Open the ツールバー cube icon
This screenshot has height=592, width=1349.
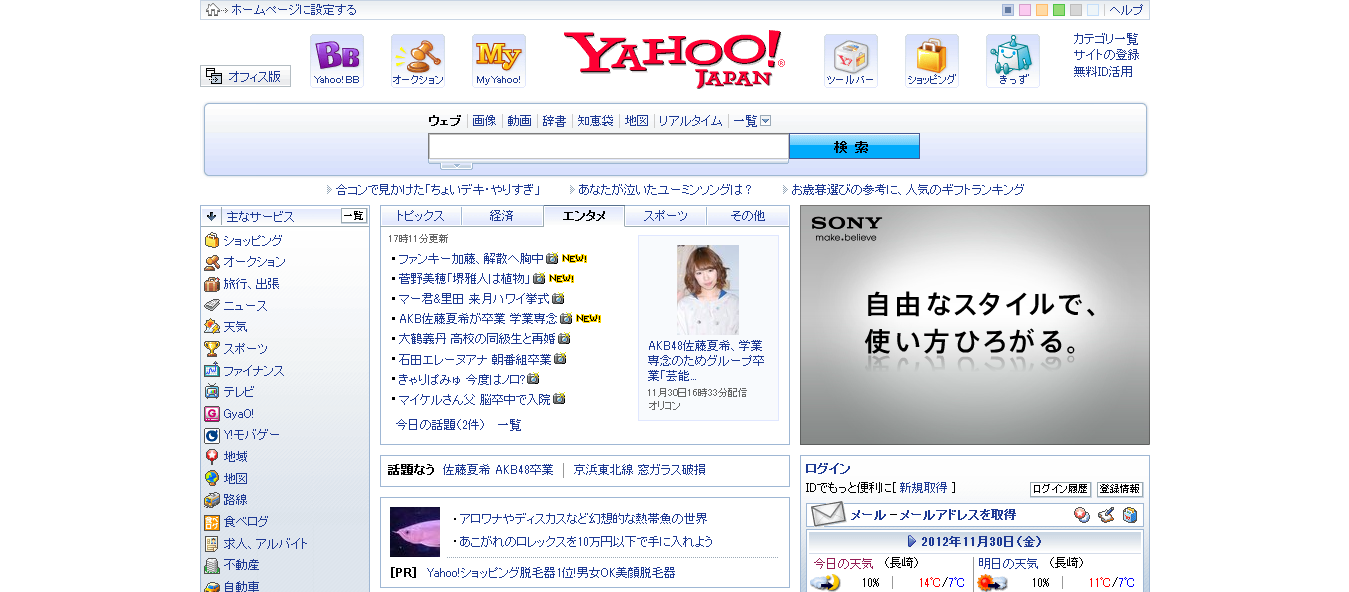851,61
